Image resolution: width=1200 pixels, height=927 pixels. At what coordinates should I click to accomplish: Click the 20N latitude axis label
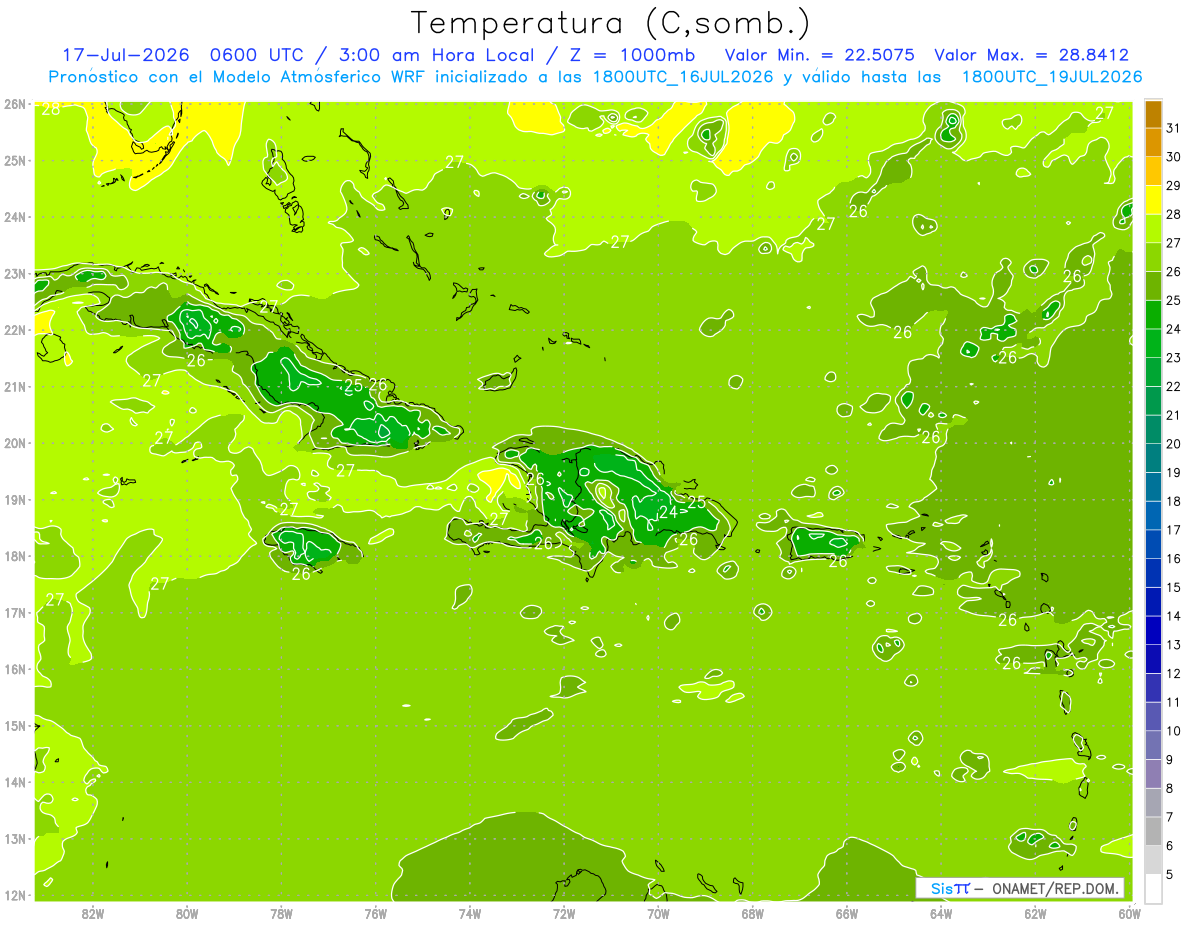click(14, 443)
